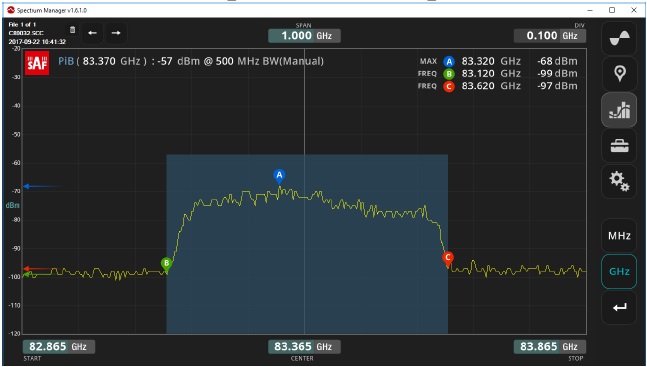Click the MAX label for marker A
The image size is (647, 367).
[x=428, y=62]
